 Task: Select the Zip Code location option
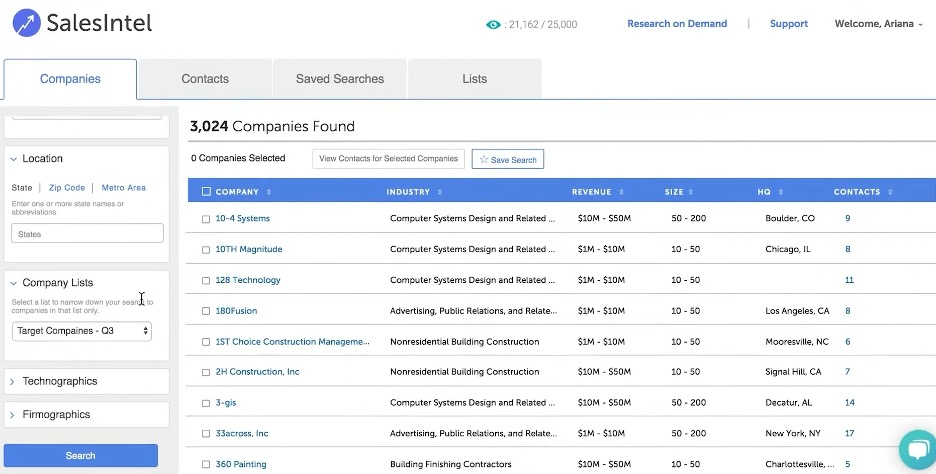point(67,187)
